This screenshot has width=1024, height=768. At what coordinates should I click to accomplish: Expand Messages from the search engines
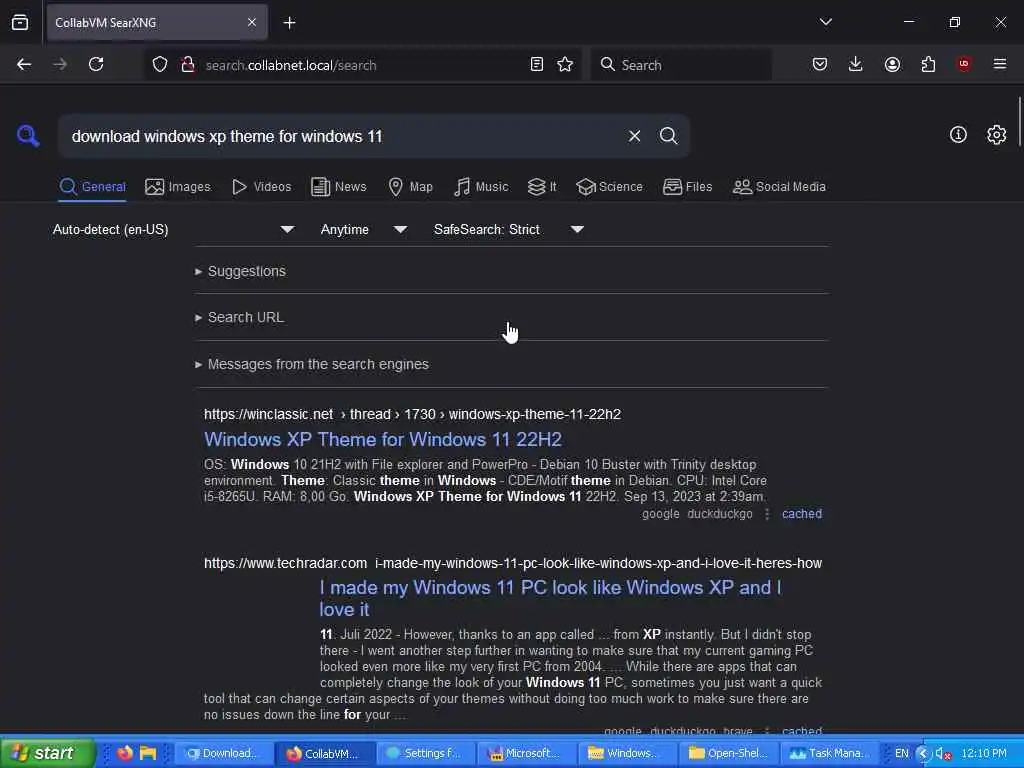point(312,364)
